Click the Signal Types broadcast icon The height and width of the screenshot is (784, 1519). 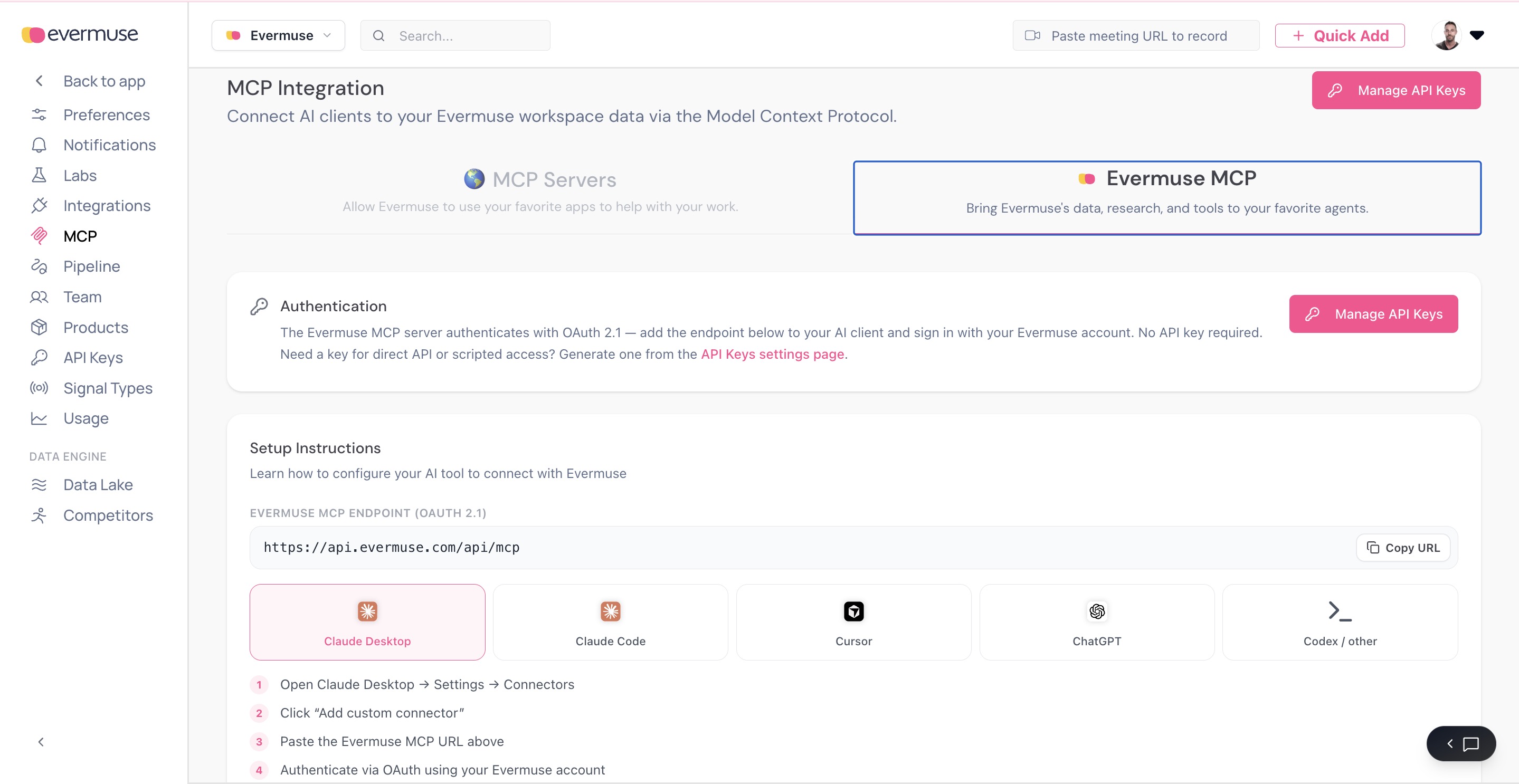tap(39, 388)
